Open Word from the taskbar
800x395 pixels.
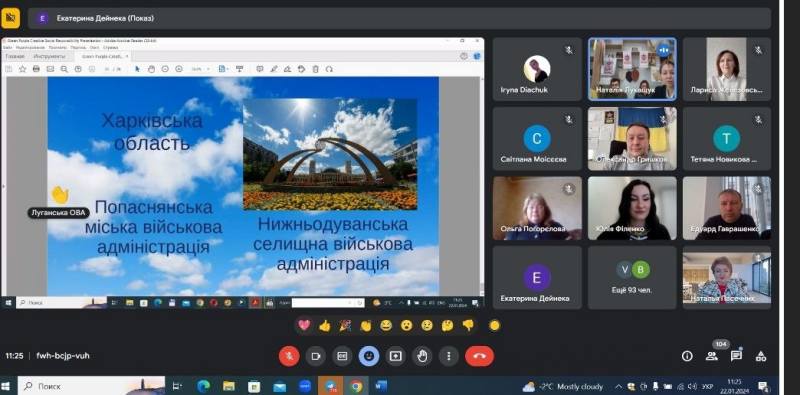(380, 386)
